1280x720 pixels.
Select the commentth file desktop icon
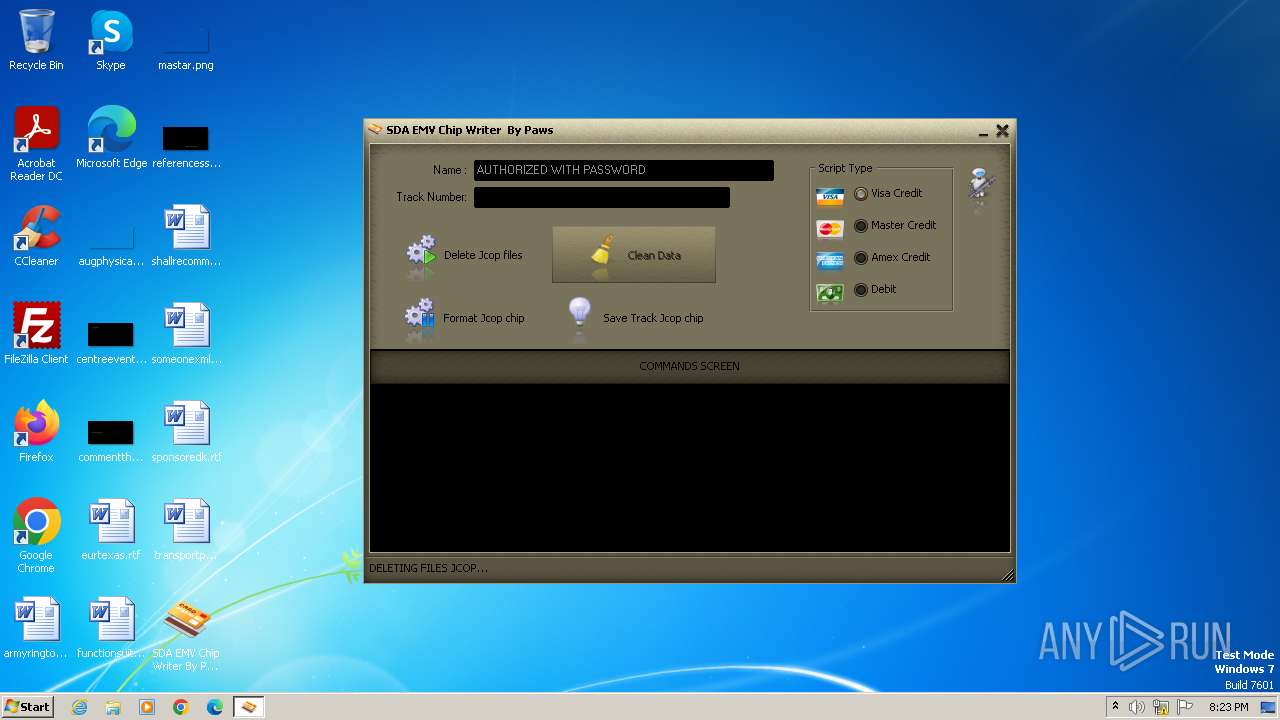(x=111, y=437)
